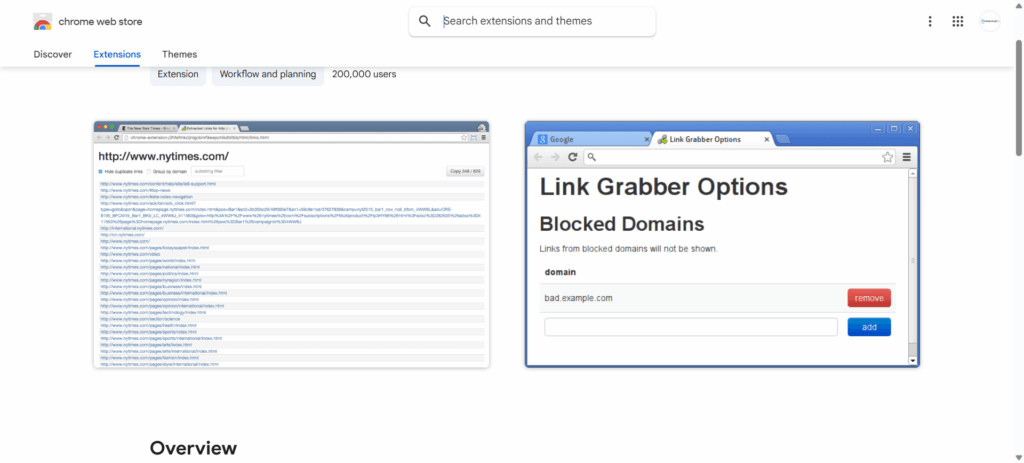Viewport: 1024px width, 463px height.
Task: Focus the Search extensions and themes field
Action: click(x=532, y=22)
